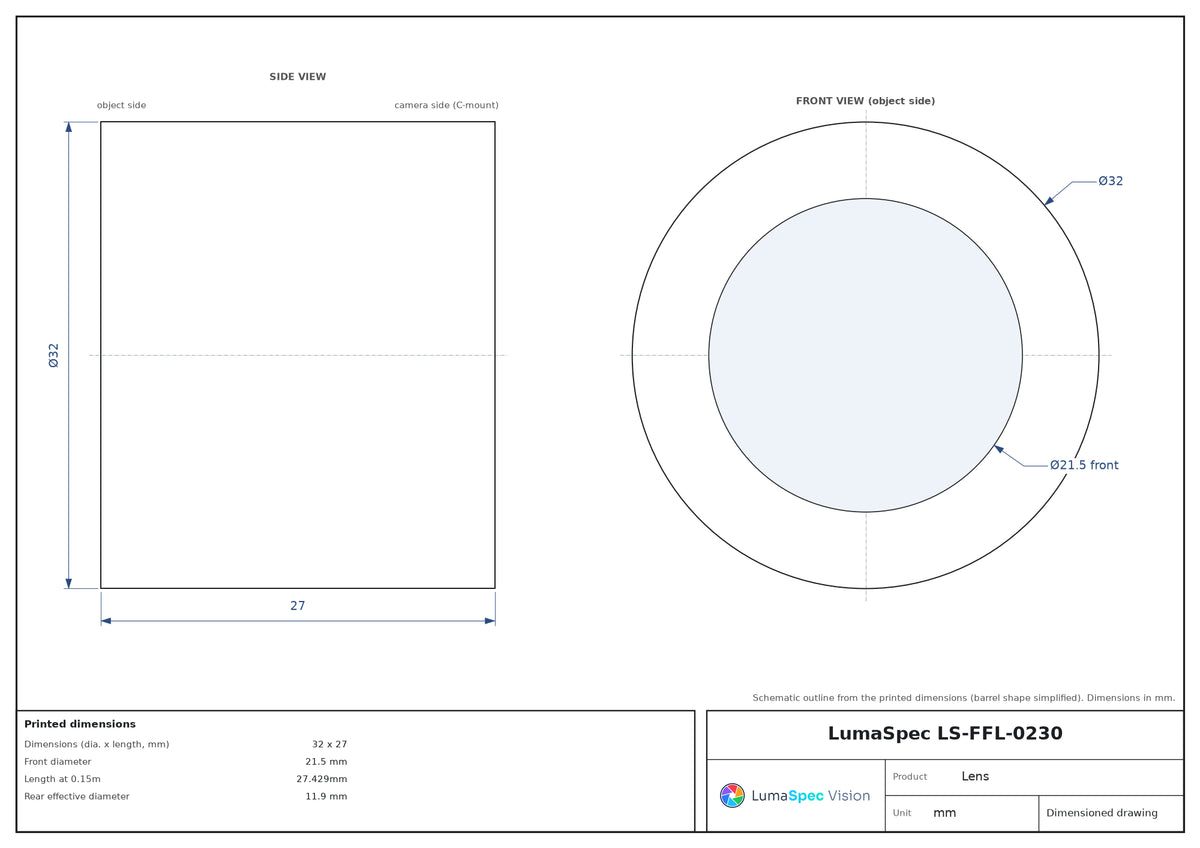This screenshot has height=848, width=1200.
Task: Select the vertical Ø32 dimension in side view
Action: [x=54, y=355]
